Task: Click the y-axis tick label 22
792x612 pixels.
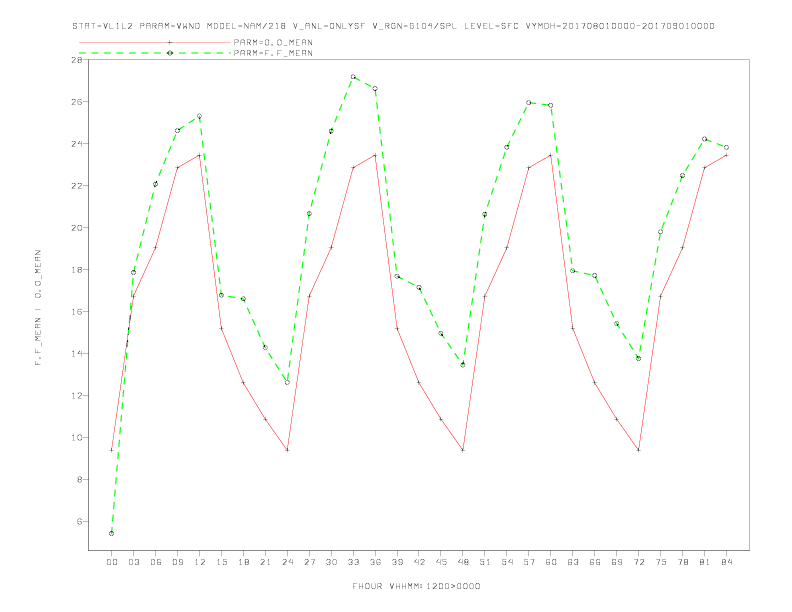Action: pos(77,185)
